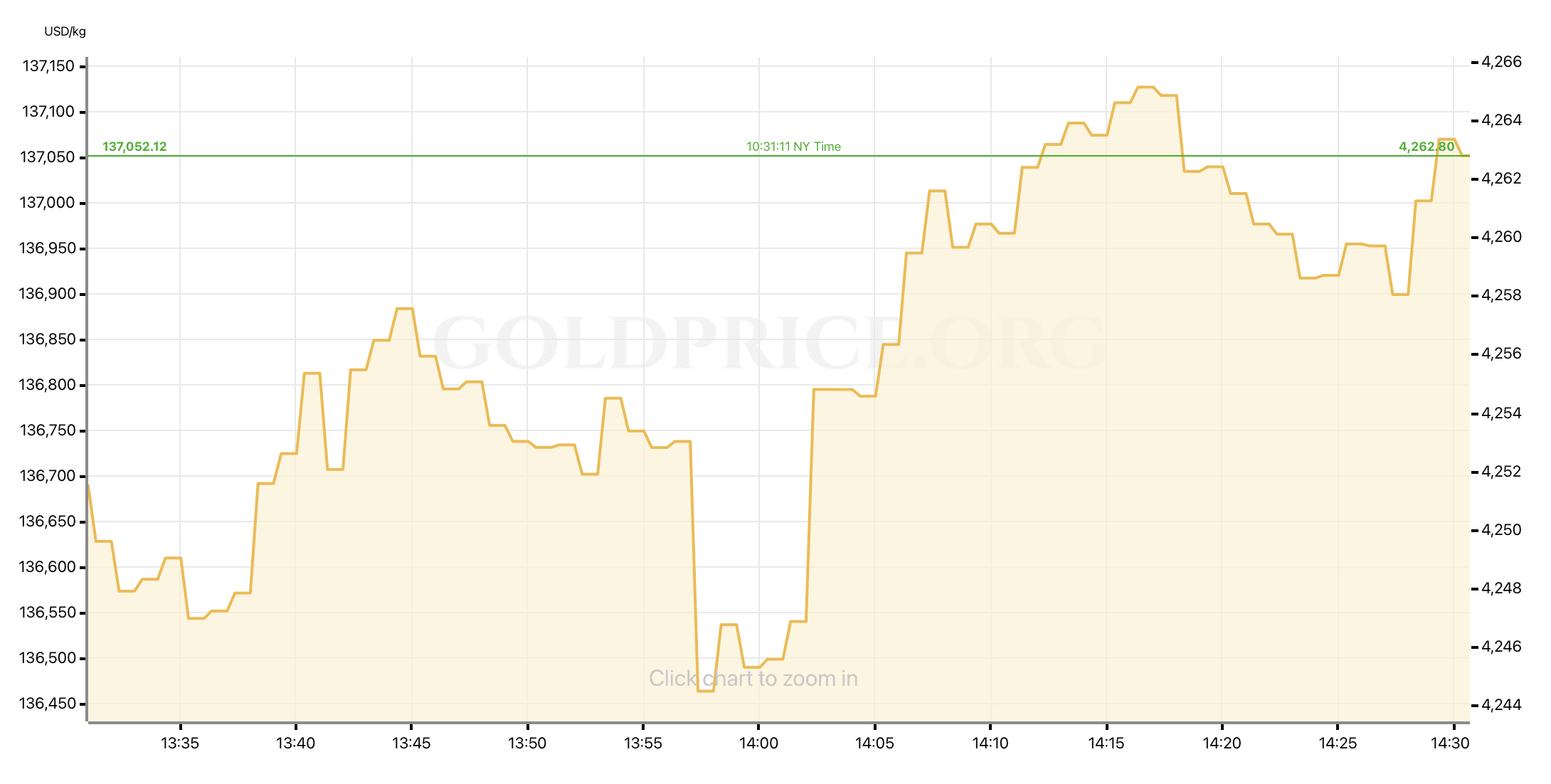Click the 13:55 time axis label

tap(643, 743)
